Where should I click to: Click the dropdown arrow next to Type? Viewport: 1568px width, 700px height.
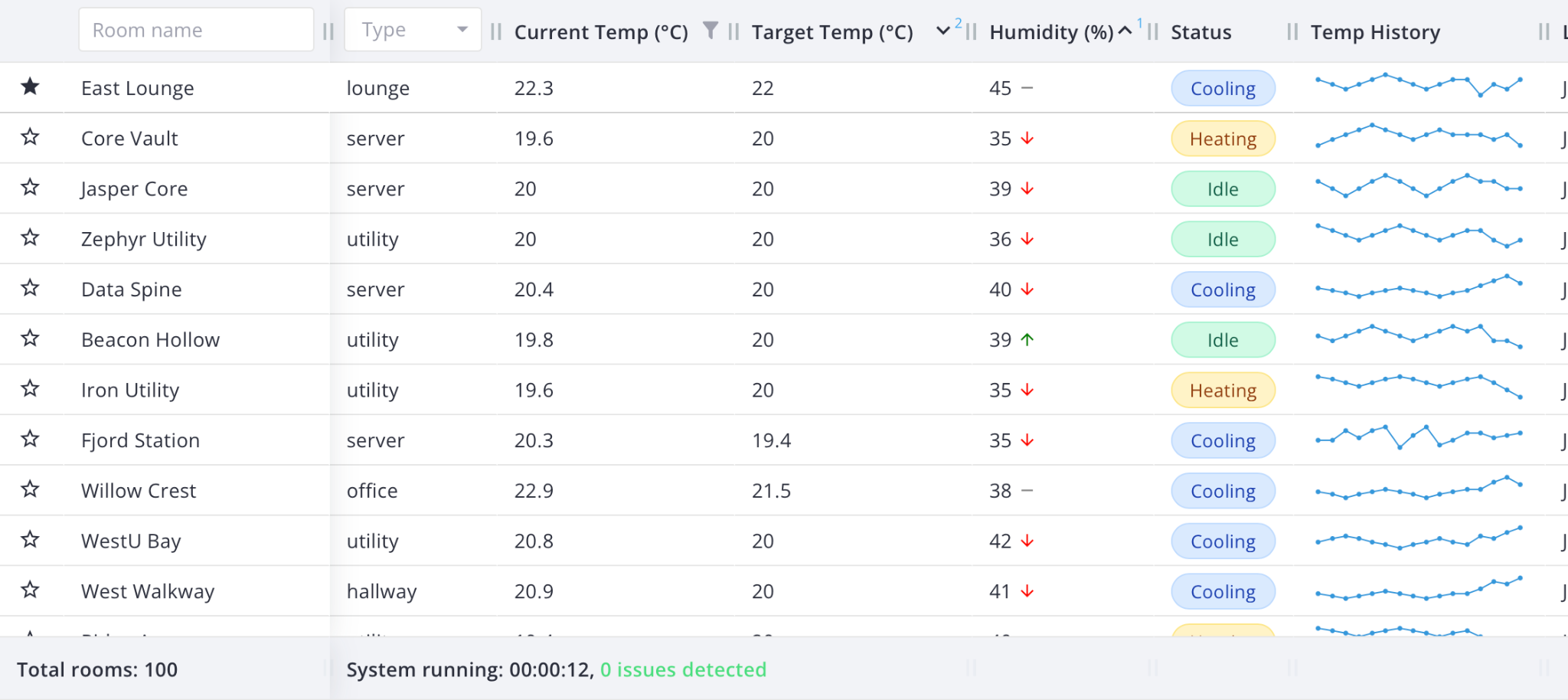click(462, 29)
